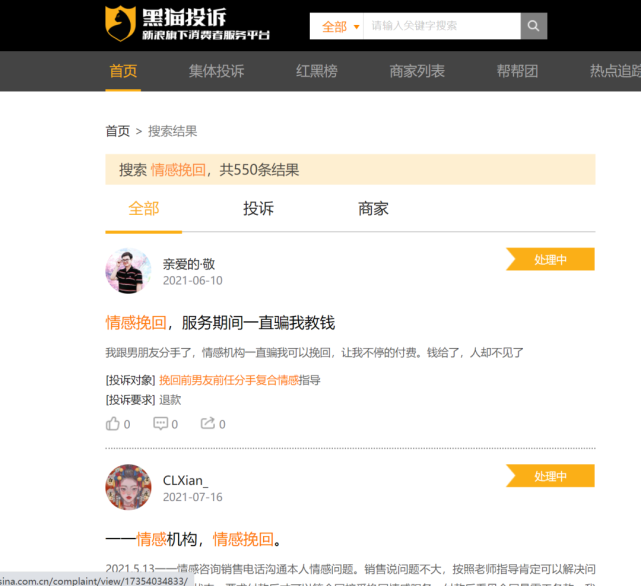The height and width of the screenshot is (586, 641).
Task: Switch to the 投诉 results tab
Action: coord(258,209)
